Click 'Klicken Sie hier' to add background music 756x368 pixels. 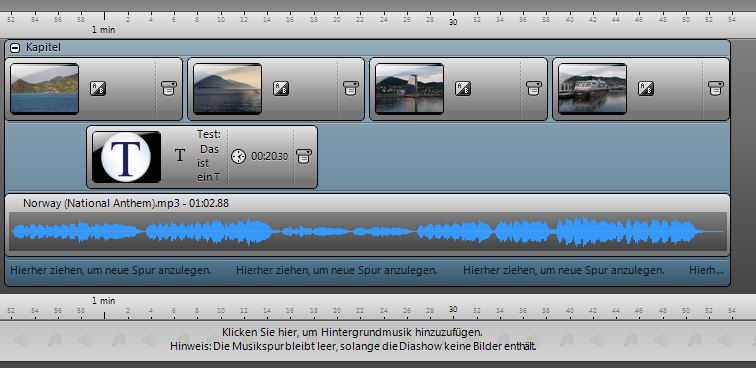[x=352, y=332]
